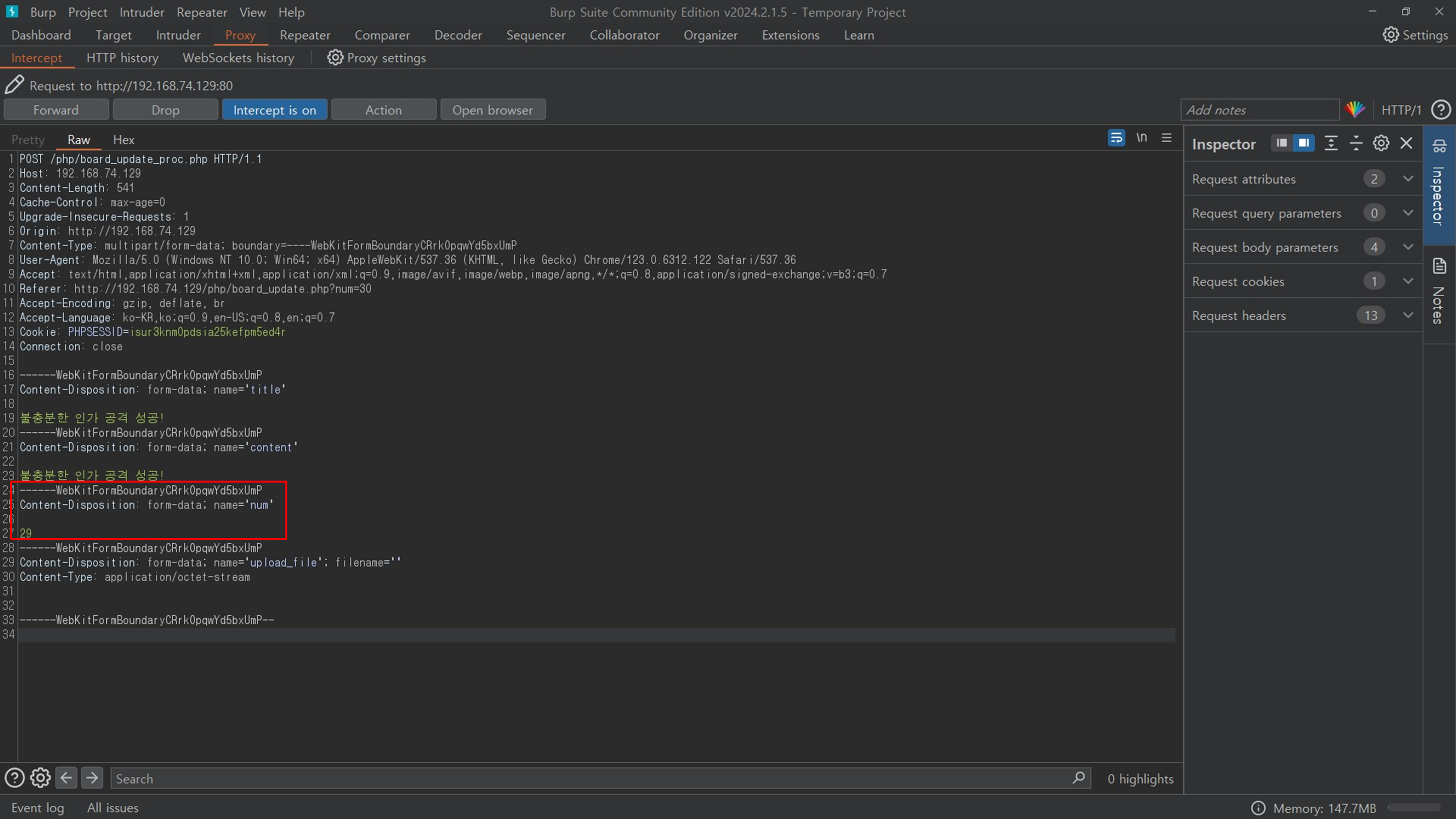Open the Project menu
The height and width of the screenshot is (819, 1456).
(x=88, y=12)
